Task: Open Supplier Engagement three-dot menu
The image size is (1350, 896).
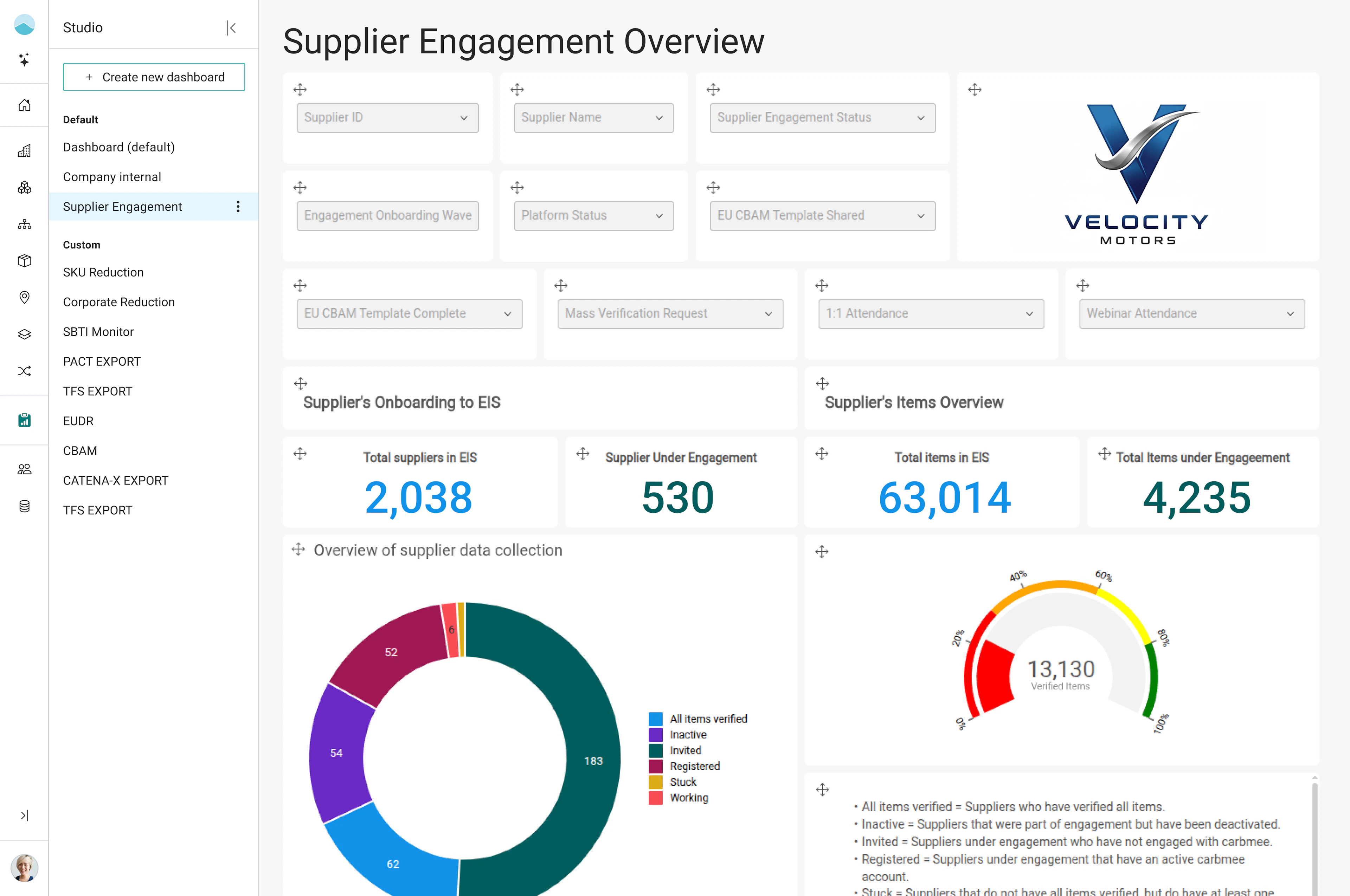Action: pos(238,207)
